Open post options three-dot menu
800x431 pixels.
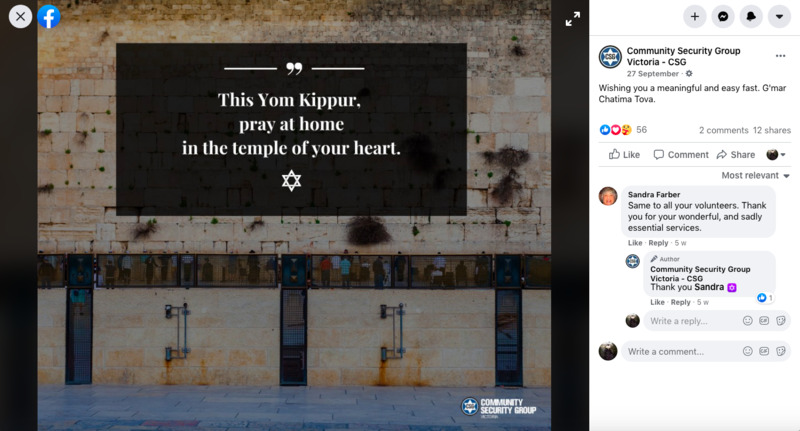click(780, 56)
